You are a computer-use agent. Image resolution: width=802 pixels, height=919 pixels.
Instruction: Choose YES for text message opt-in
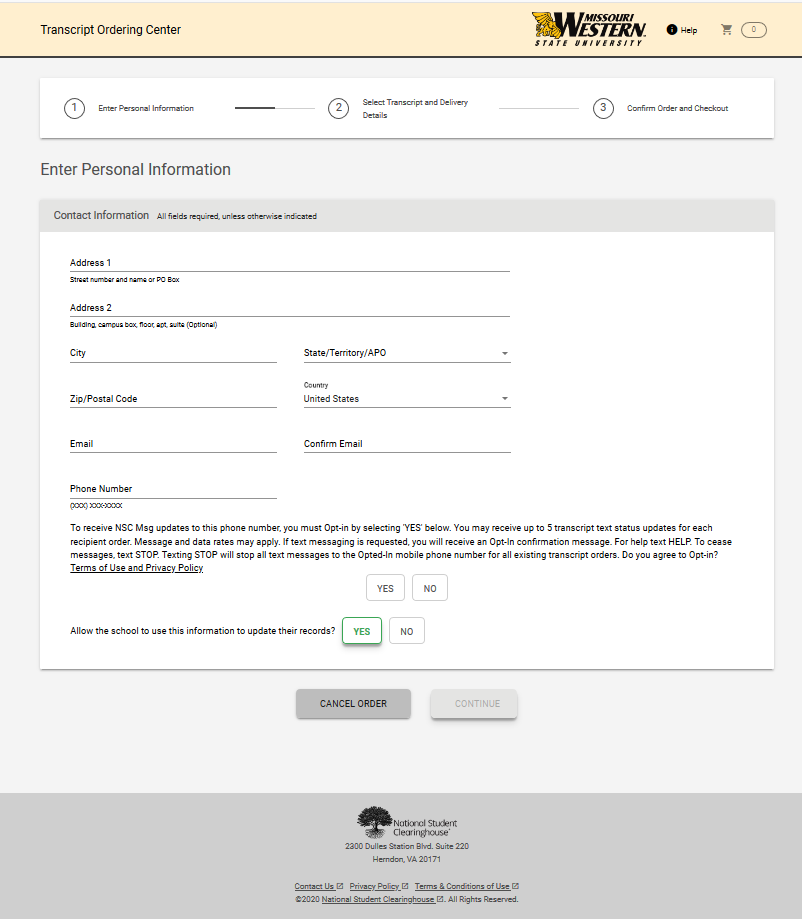coord(385,588)
